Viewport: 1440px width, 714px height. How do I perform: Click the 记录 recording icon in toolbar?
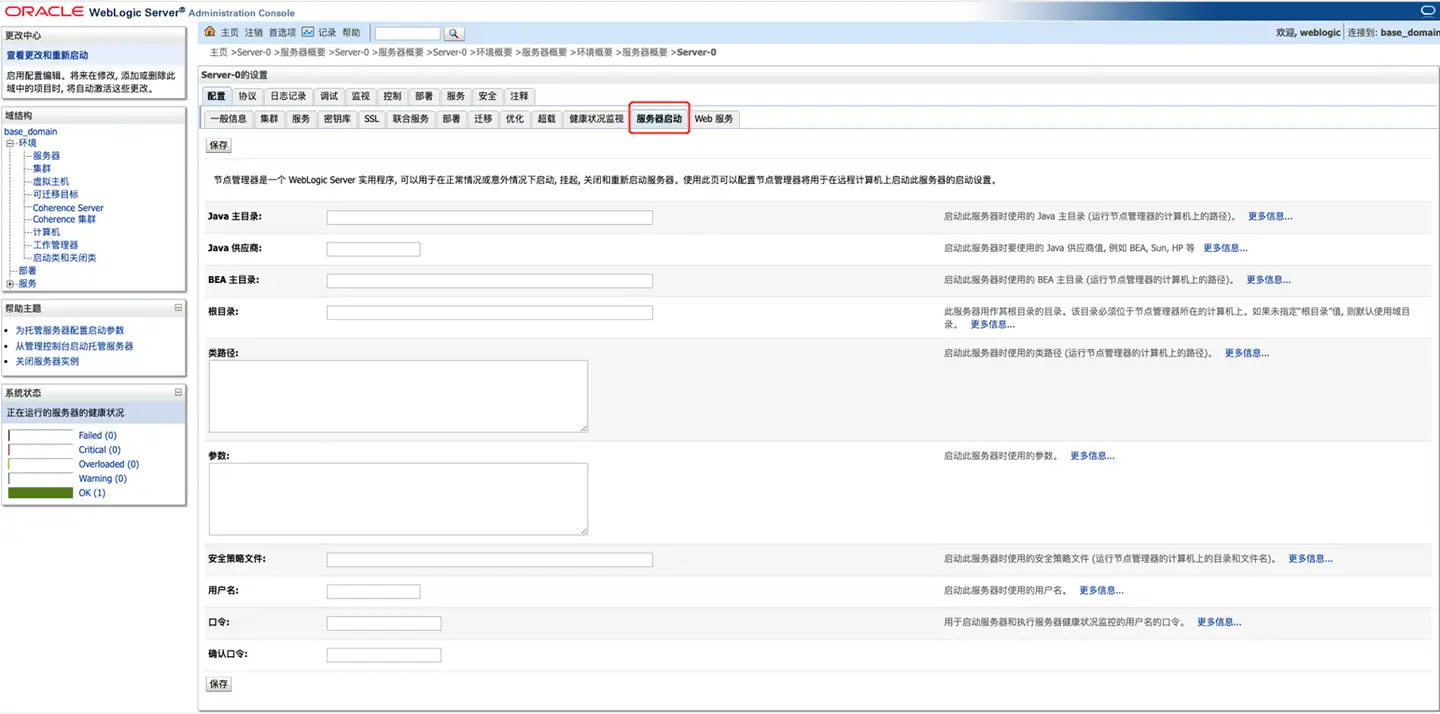[308, 32]
